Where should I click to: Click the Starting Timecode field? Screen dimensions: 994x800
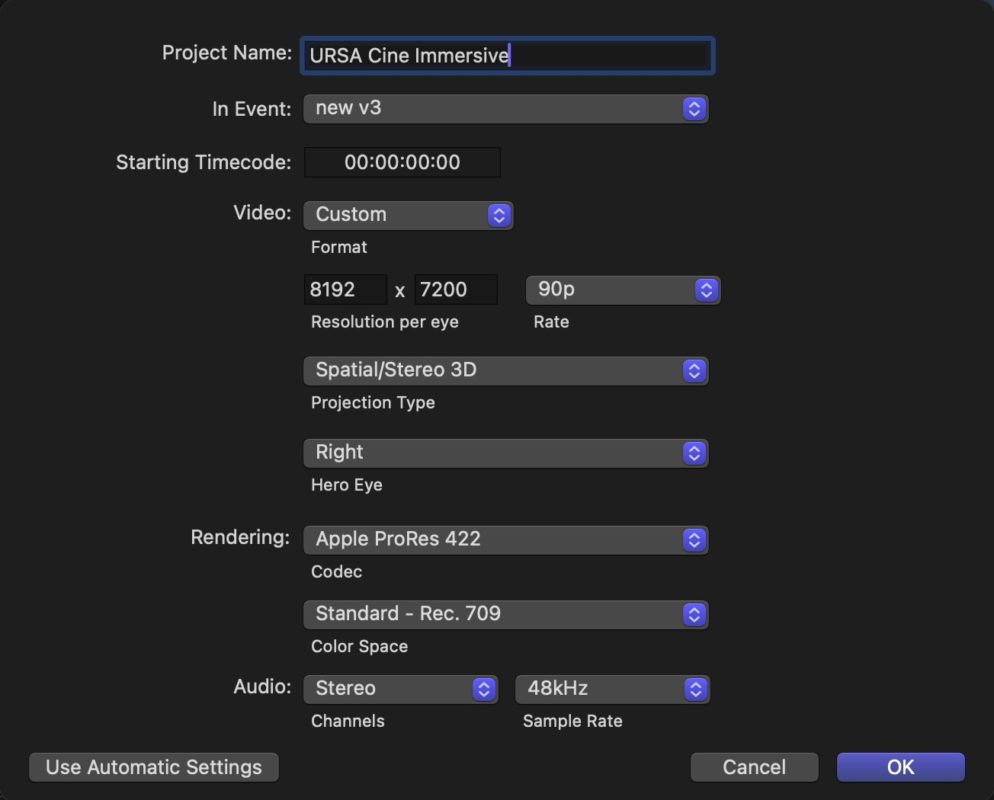402,162
